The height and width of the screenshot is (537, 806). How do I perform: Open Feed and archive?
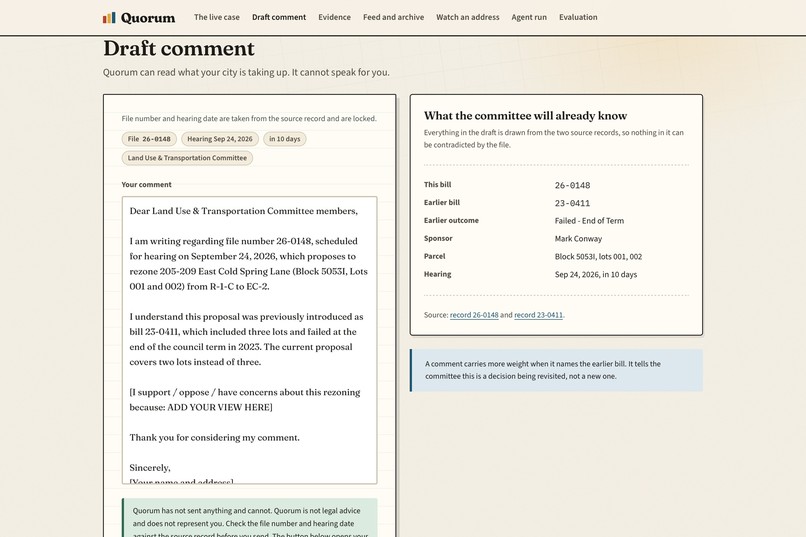point(393,17)
